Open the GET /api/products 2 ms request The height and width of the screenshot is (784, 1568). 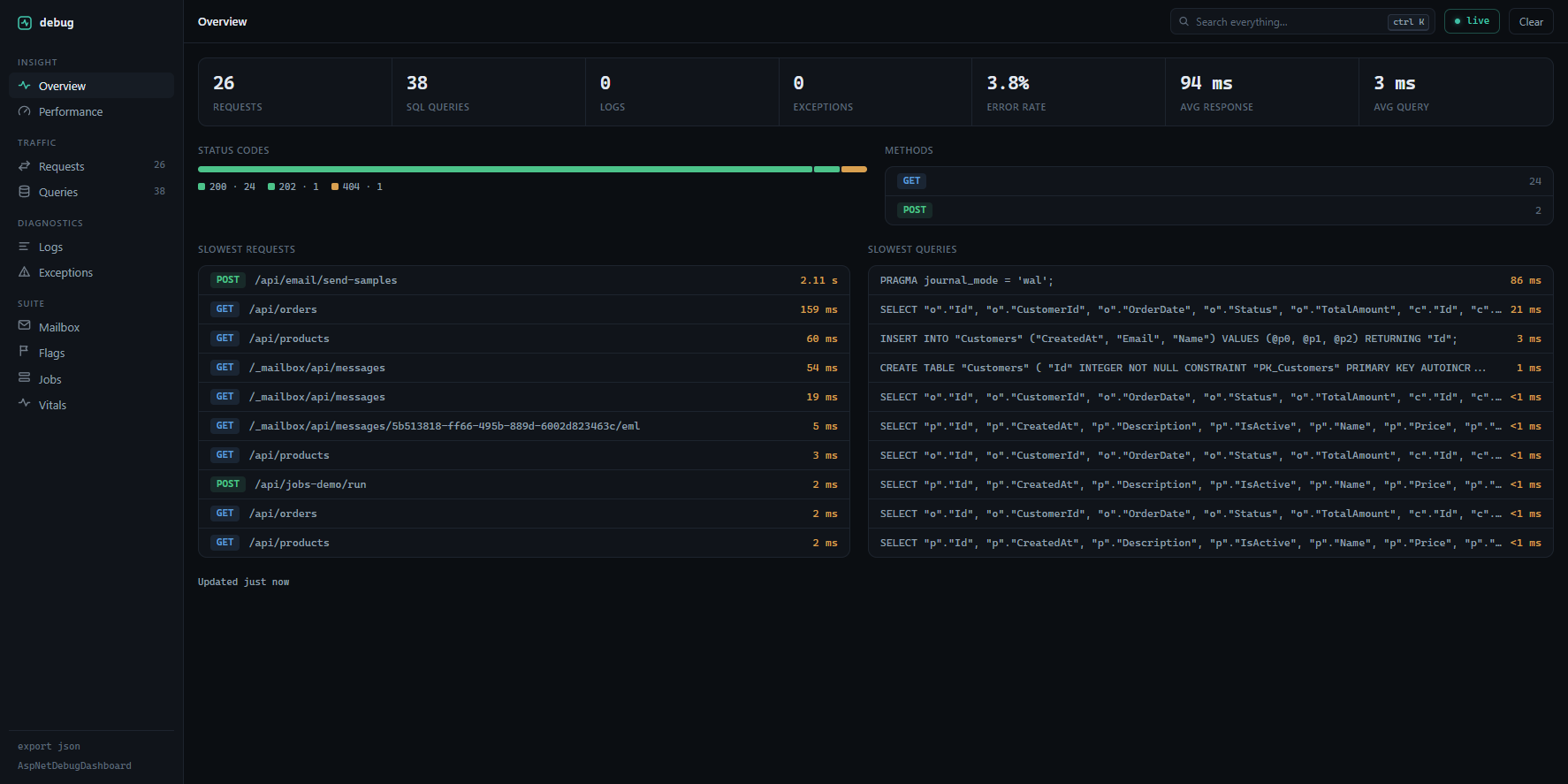coord(524,543)
